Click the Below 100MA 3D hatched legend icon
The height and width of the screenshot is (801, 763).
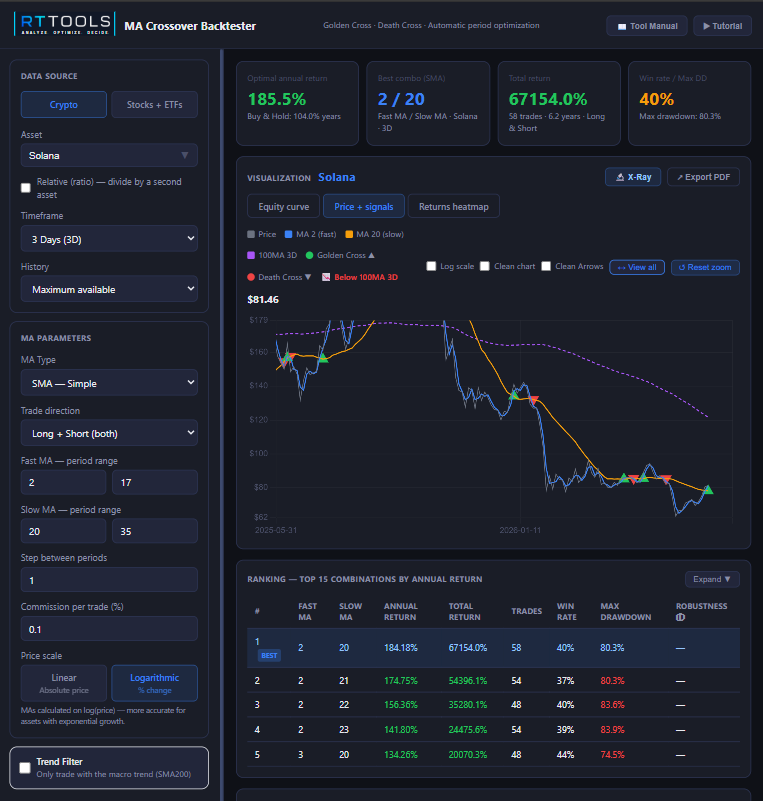tap(326, 277)
